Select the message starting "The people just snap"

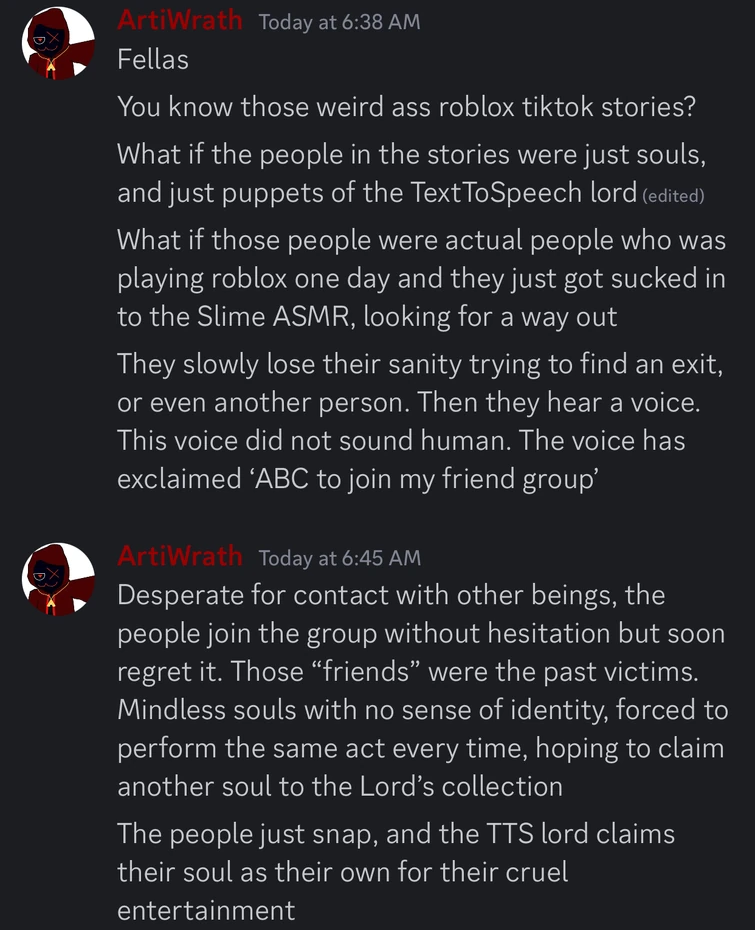395,871
